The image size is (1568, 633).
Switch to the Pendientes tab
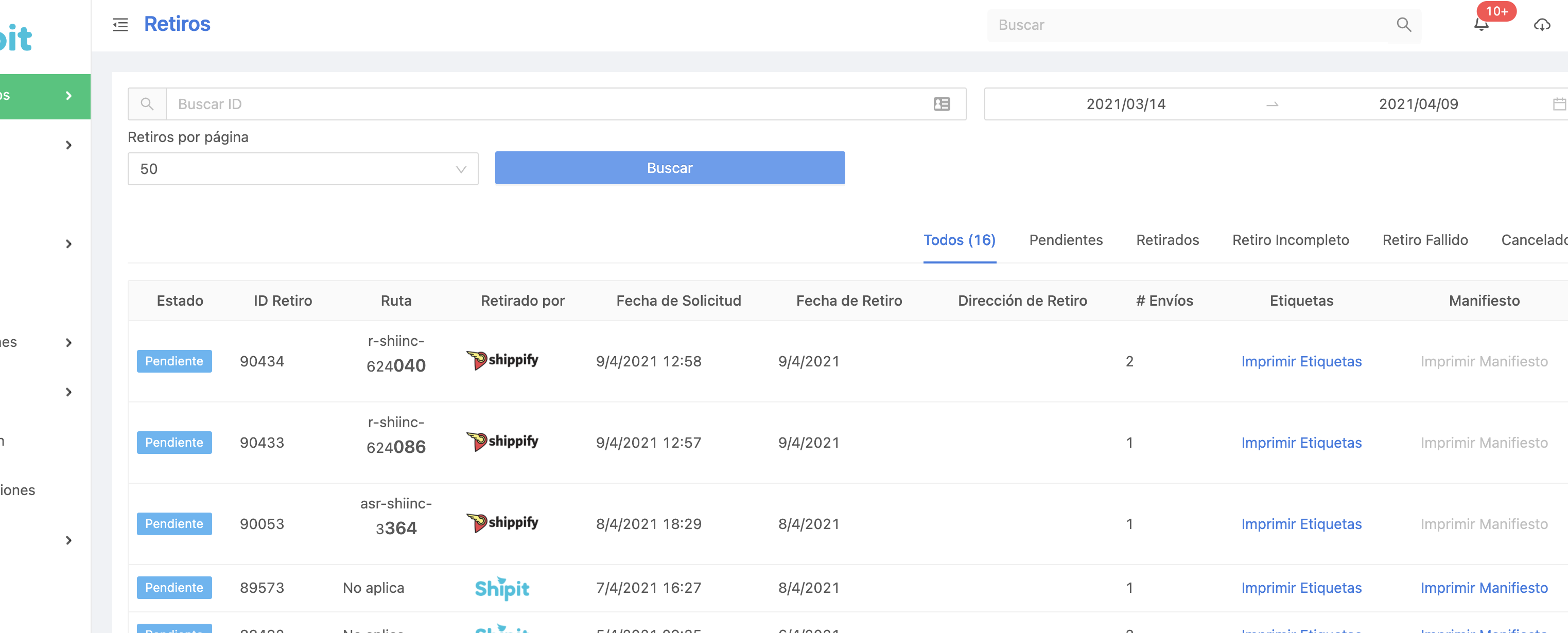(1066, 240)
